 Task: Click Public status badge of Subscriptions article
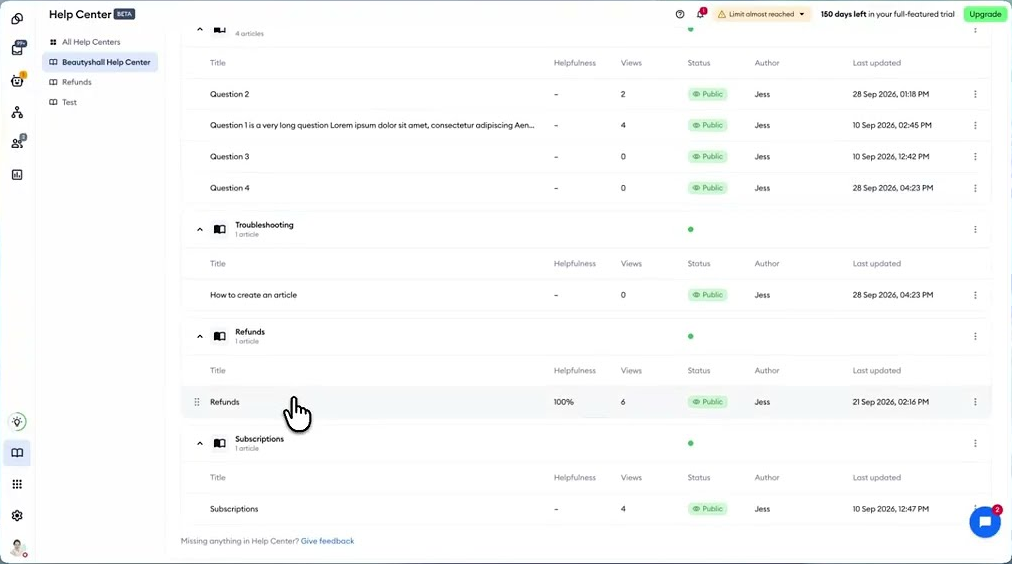point(707,509)
